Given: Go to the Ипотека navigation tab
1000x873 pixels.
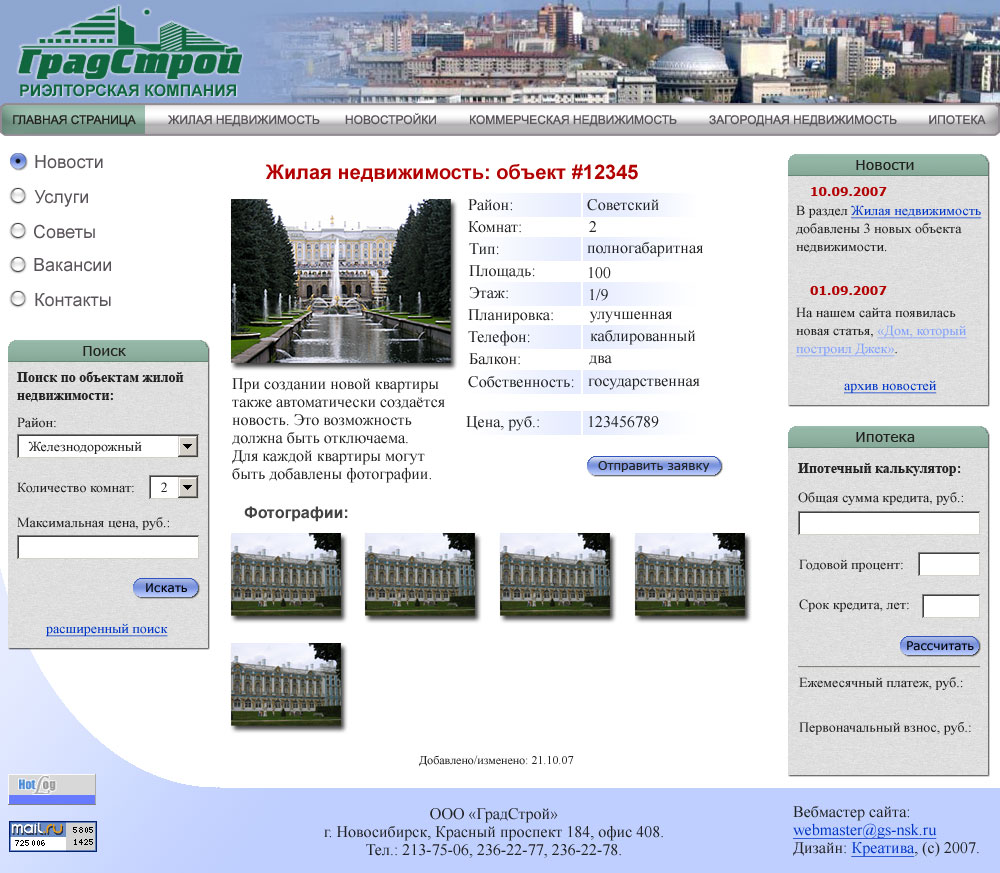Looking at the screenshot, I should coord(956,120).
